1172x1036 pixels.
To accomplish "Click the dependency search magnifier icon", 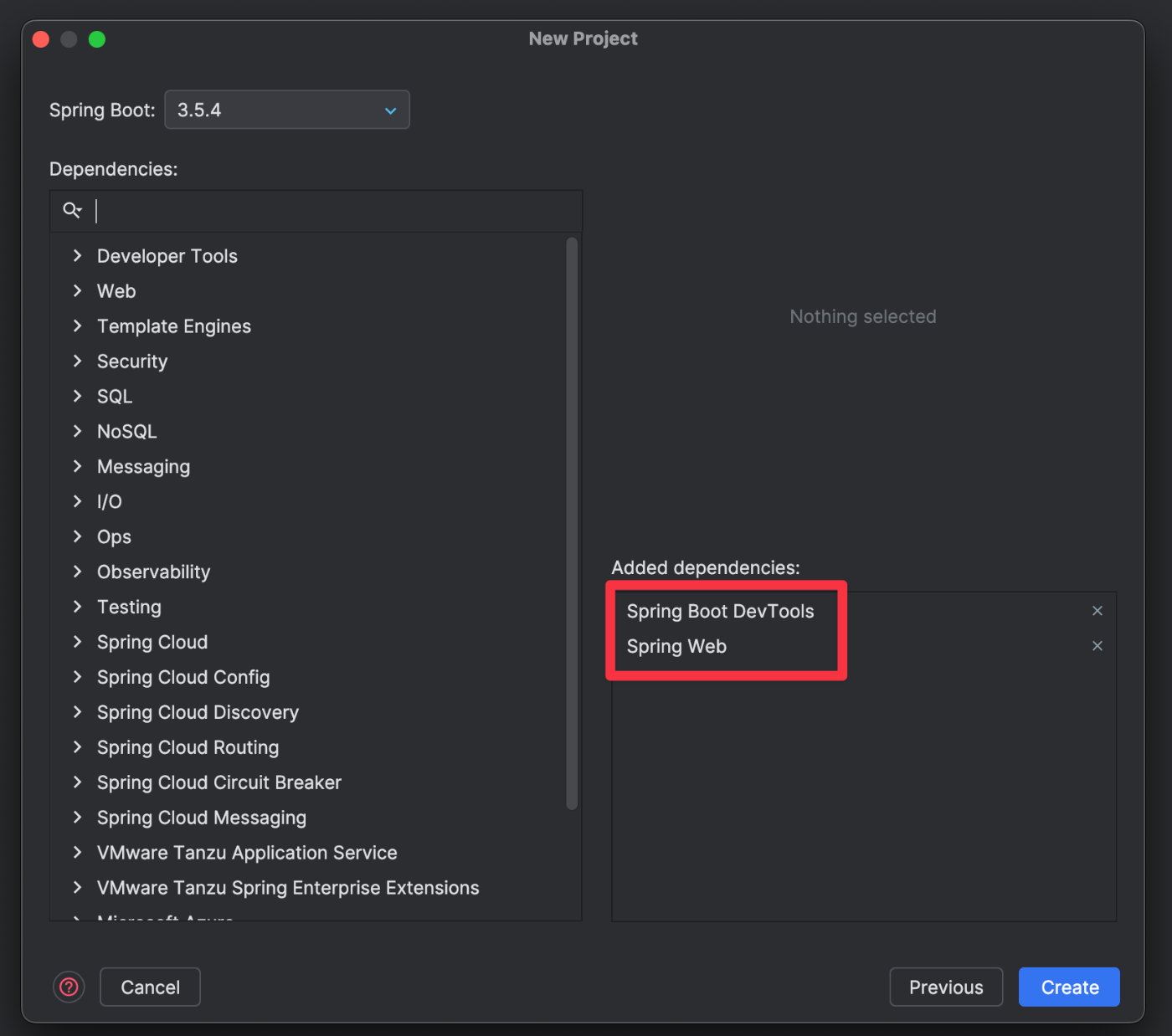I will [x=72, y=210].
